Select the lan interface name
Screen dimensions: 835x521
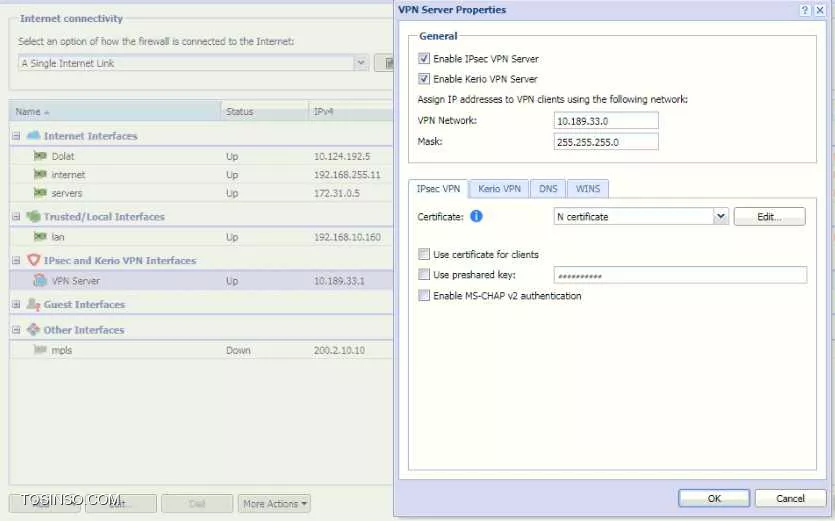pos(58,237)
